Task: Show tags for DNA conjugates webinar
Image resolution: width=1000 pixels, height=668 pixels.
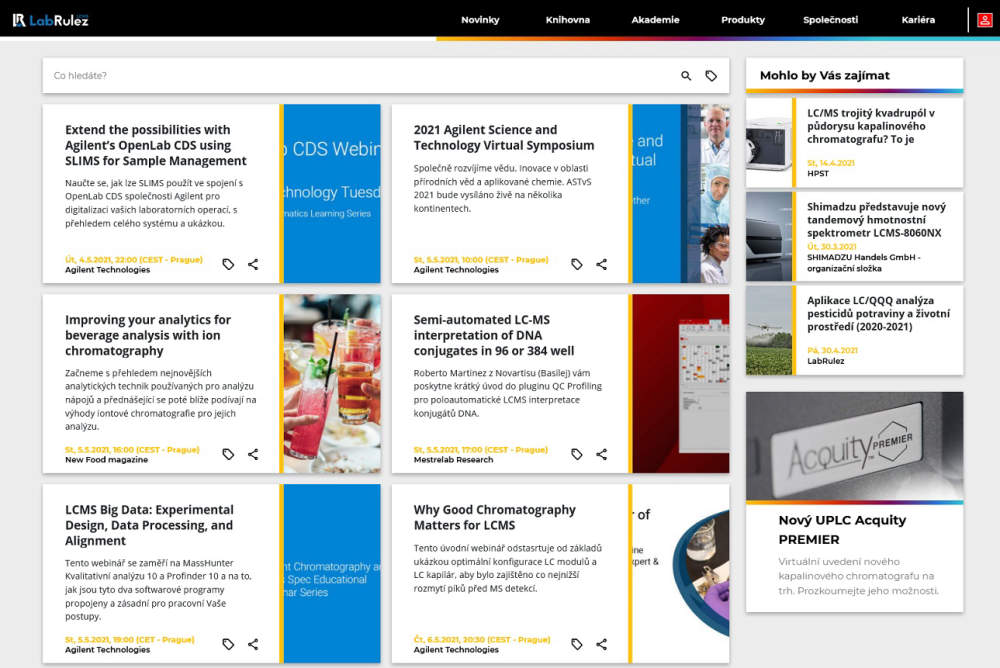Action: [577, 454]
